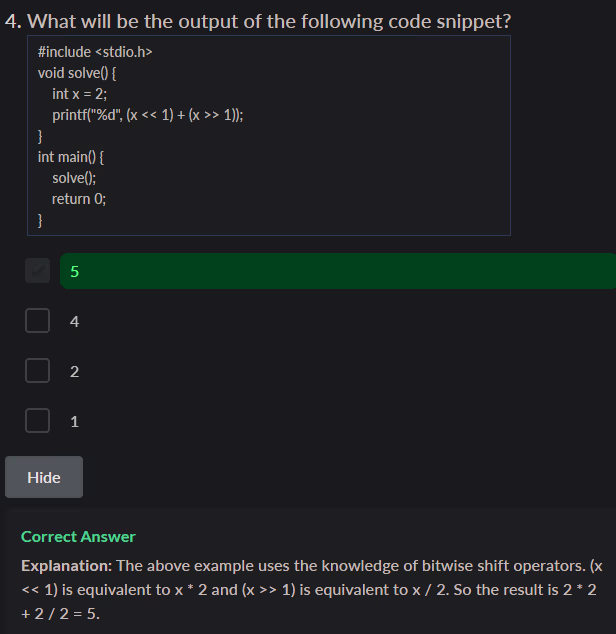
Task: Click the green Correct Answer heading
Action: [x=78, y=537]
